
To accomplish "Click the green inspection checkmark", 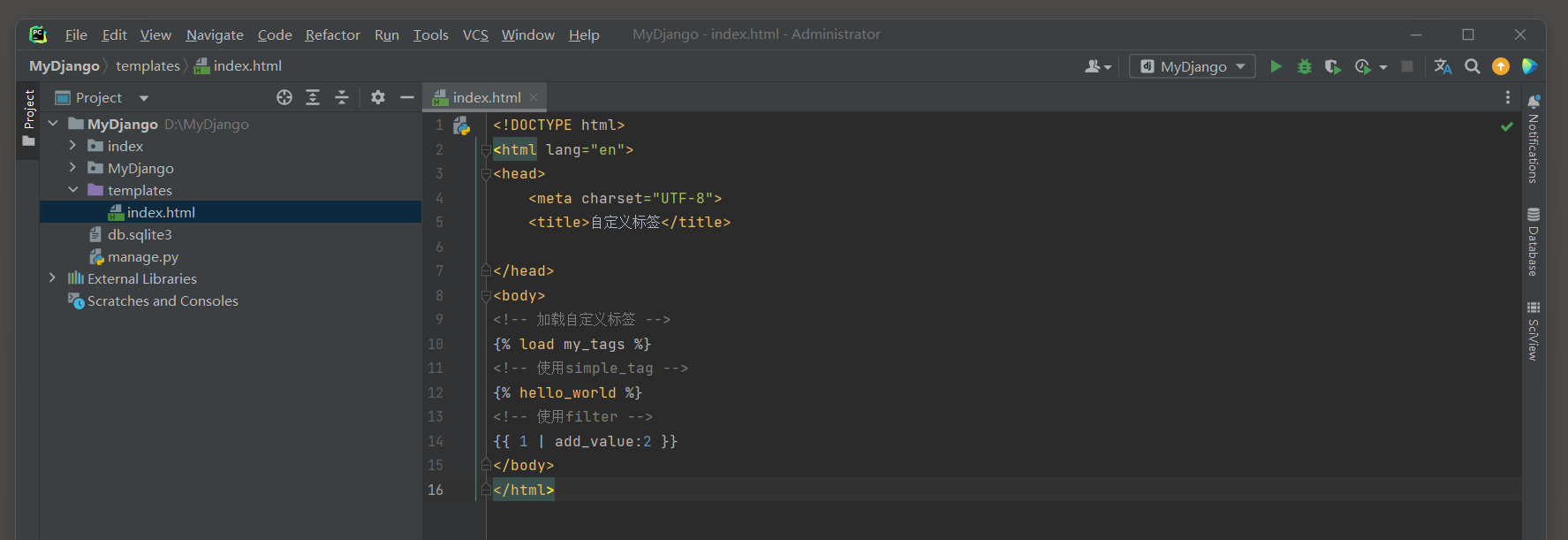I will (1507, 126).
